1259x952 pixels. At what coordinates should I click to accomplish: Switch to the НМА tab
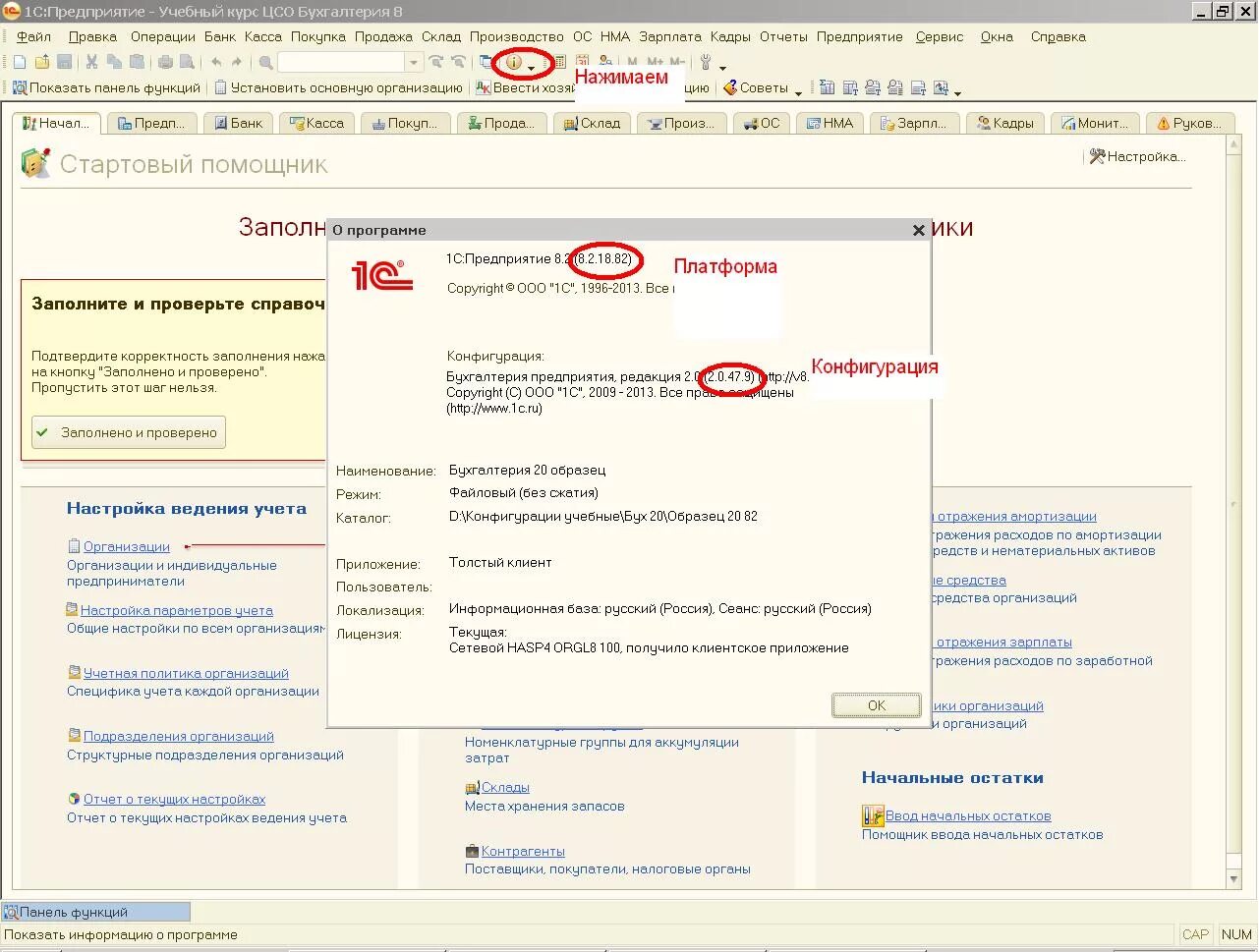pyautogui.click(x=830, y=123)
